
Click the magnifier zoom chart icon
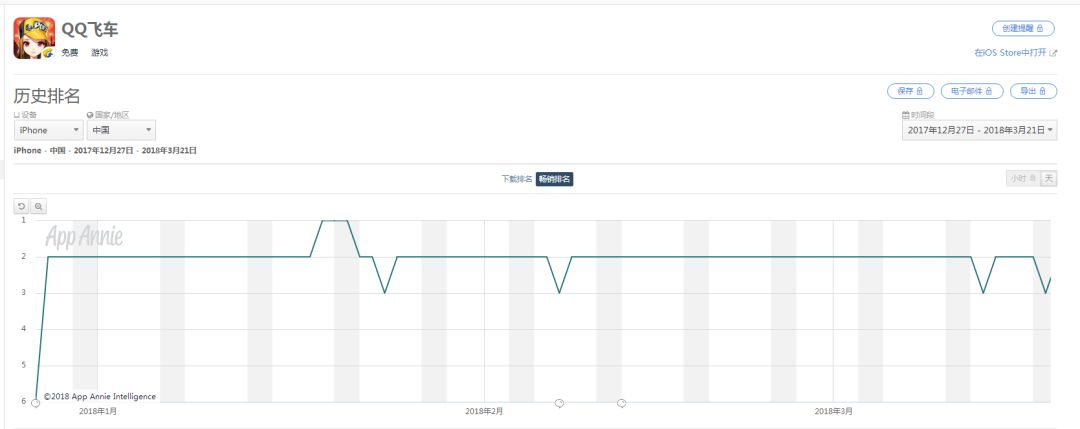point(39,206)
